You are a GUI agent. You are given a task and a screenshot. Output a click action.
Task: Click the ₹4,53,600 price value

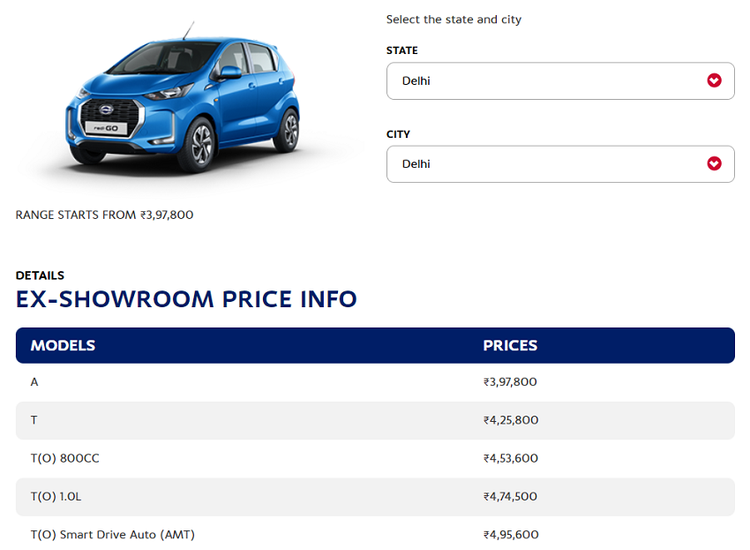click(510, 458)
